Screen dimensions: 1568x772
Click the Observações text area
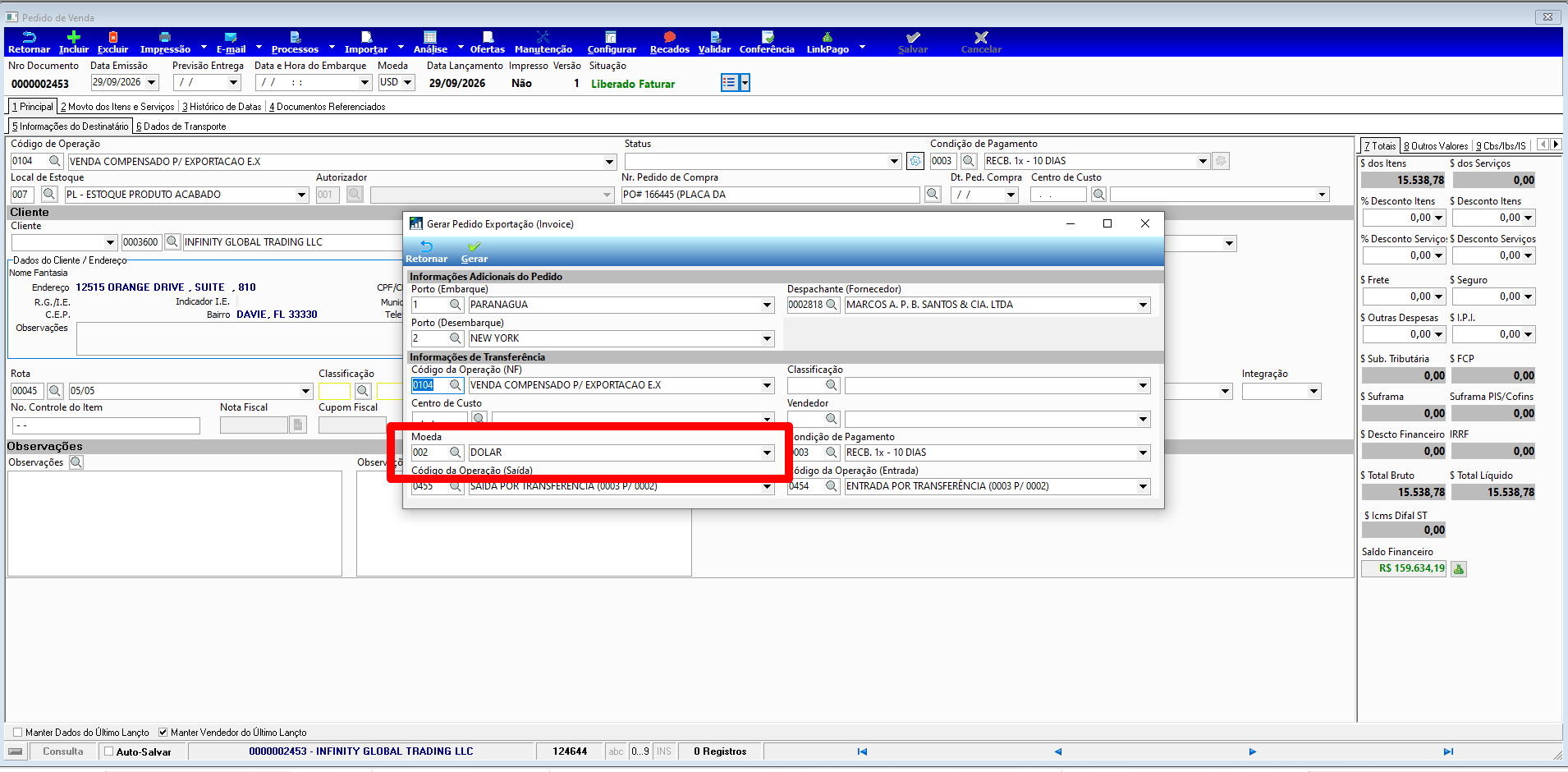[x=175, y=523]
